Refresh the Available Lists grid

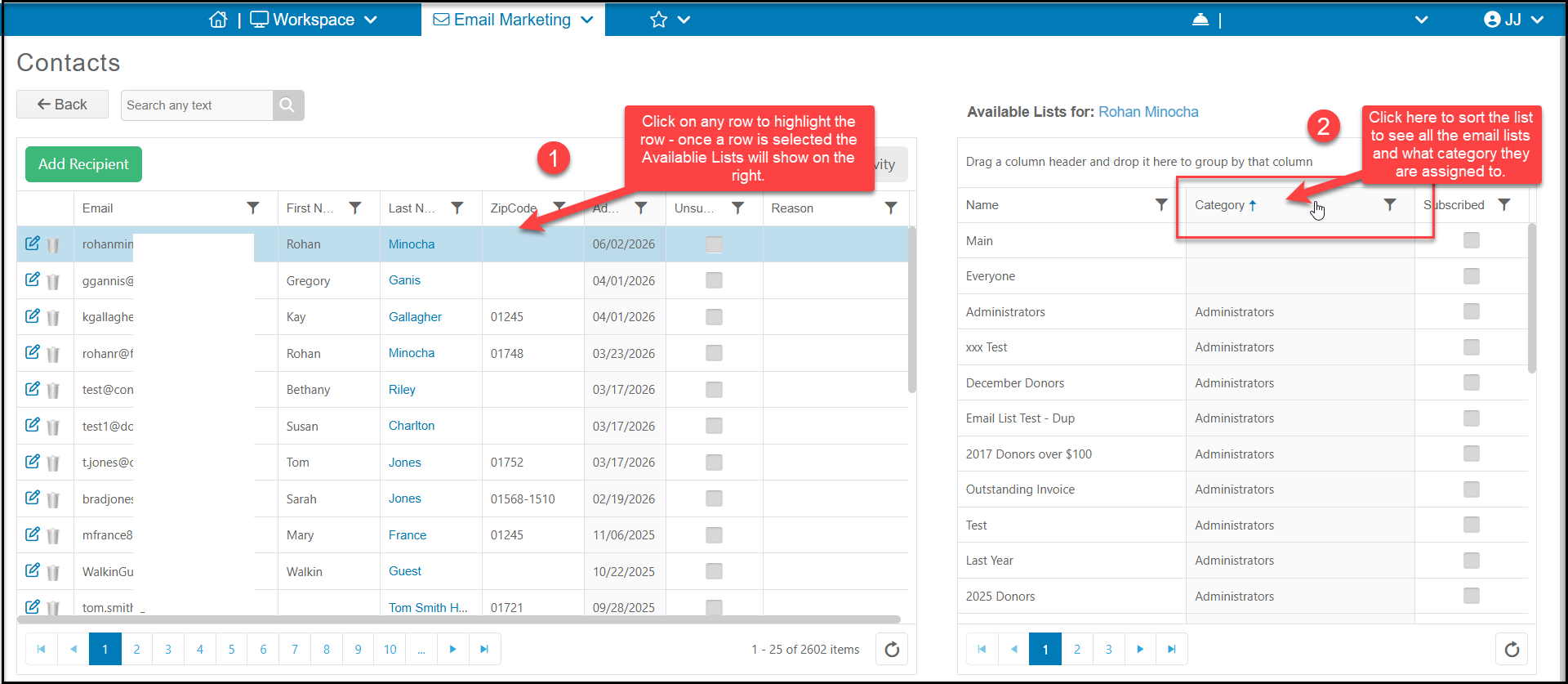coord(1512,650)
